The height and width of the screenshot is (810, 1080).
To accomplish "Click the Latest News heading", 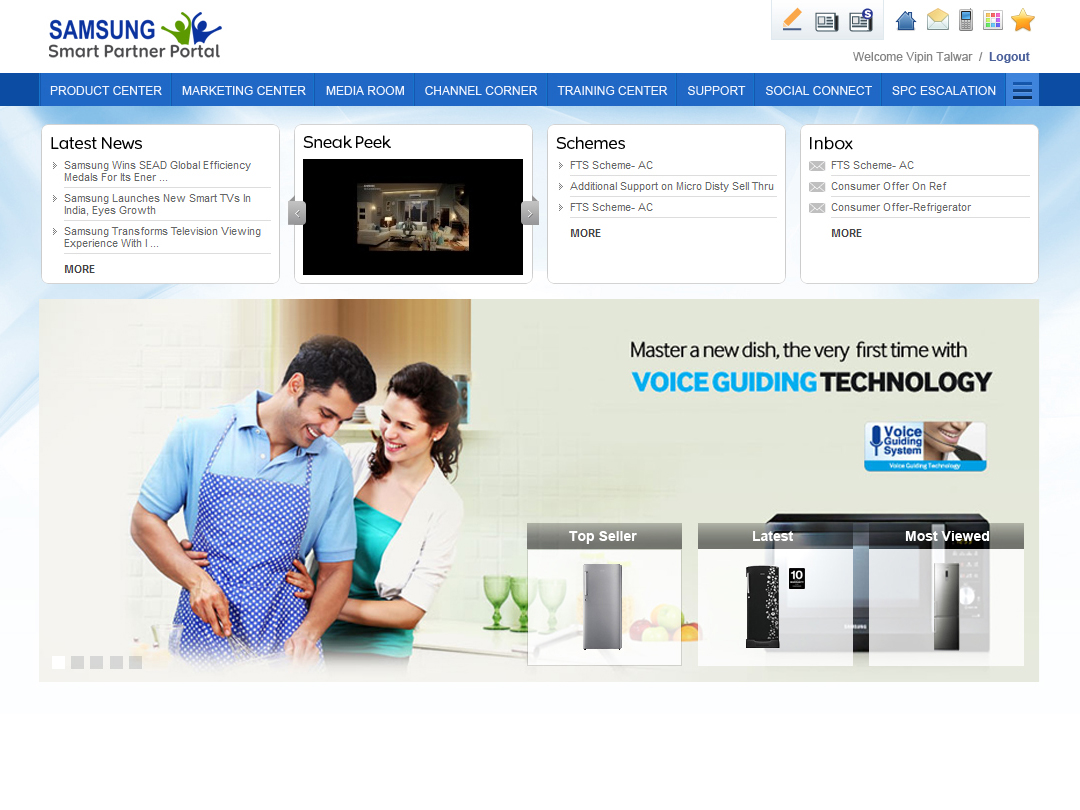I will click(x=96, y=143).
